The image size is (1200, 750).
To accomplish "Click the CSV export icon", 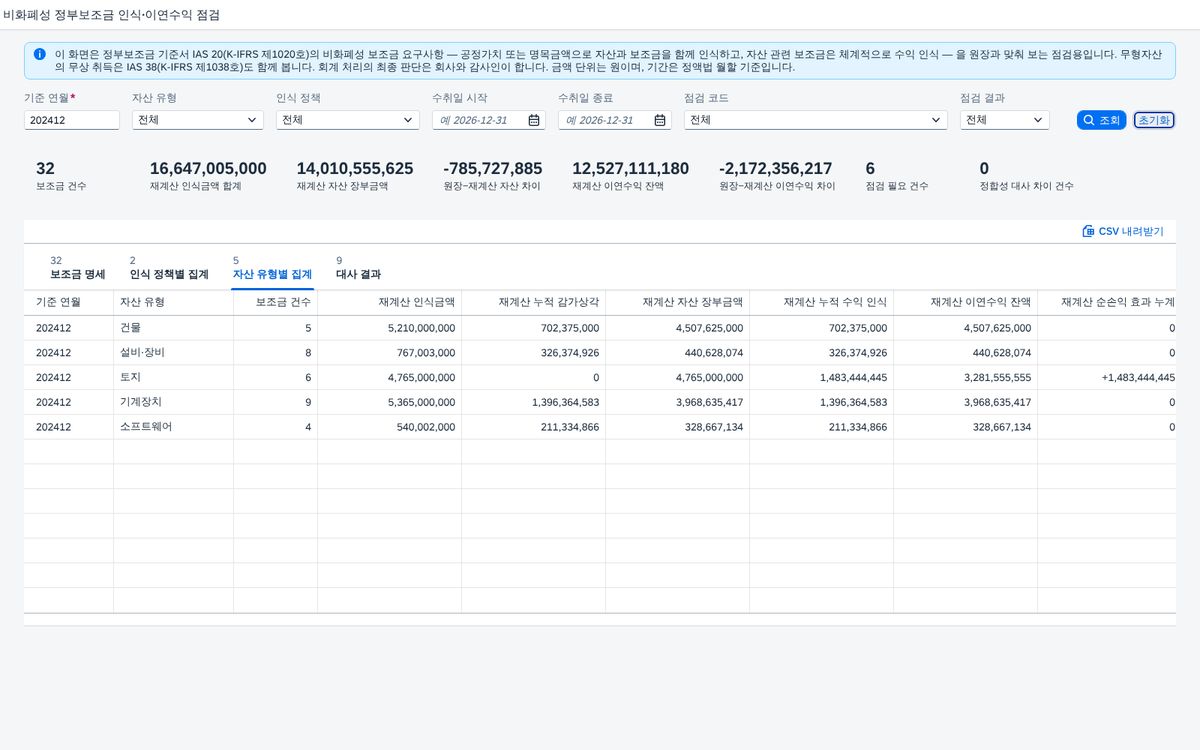I will pyautogui.click(x=1088, y=231).
